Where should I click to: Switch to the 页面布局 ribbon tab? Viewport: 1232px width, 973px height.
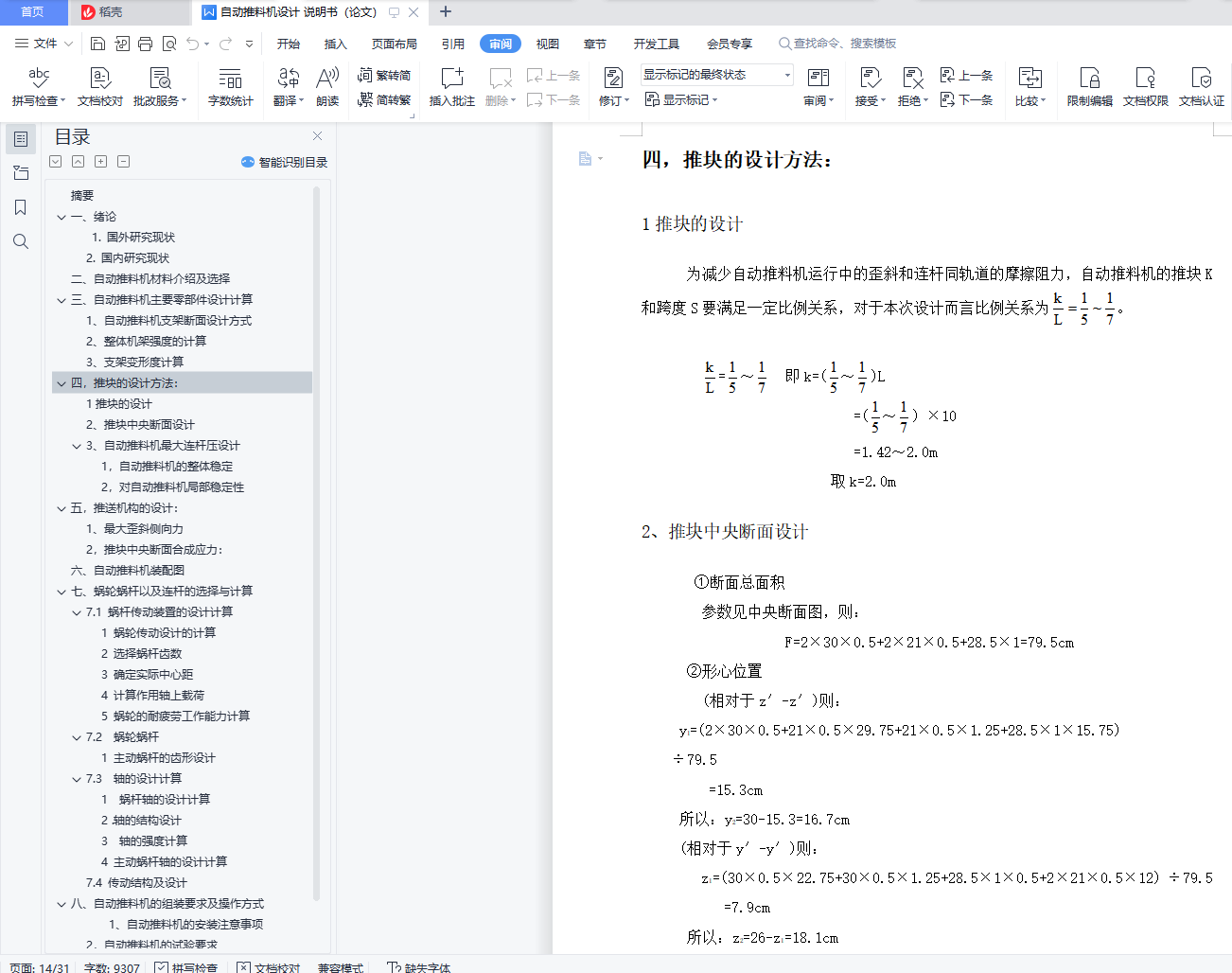[x=395, y=44]
